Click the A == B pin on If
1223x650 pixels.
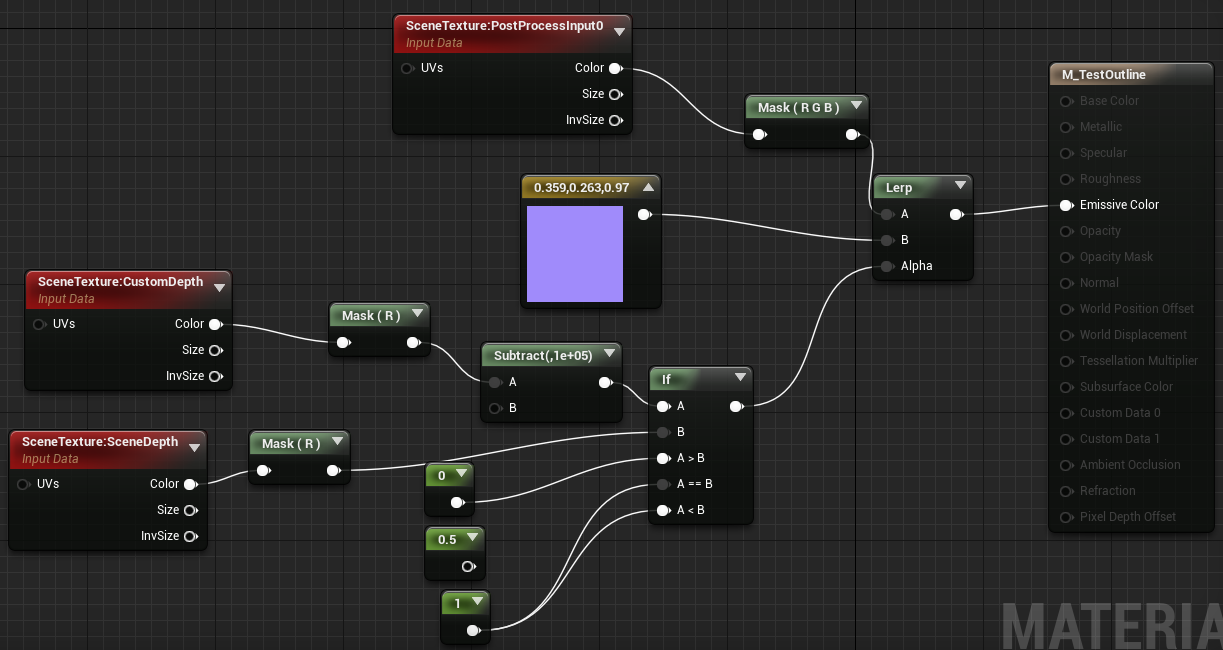tap(663, 484)
